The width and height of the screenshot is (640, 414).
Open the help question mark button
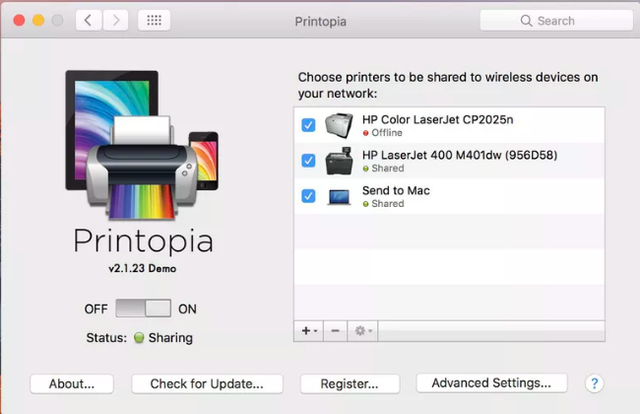[595, 383]
